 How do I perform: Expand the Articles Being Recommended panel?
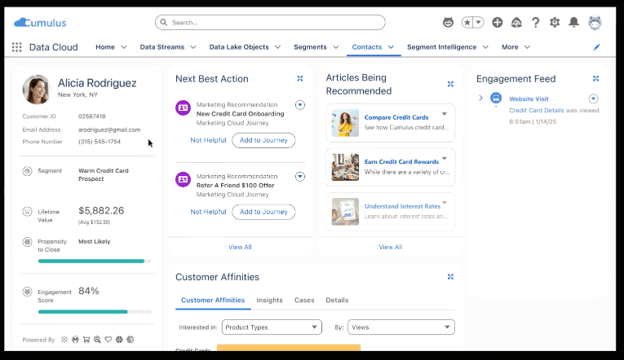tap(450, 84)
